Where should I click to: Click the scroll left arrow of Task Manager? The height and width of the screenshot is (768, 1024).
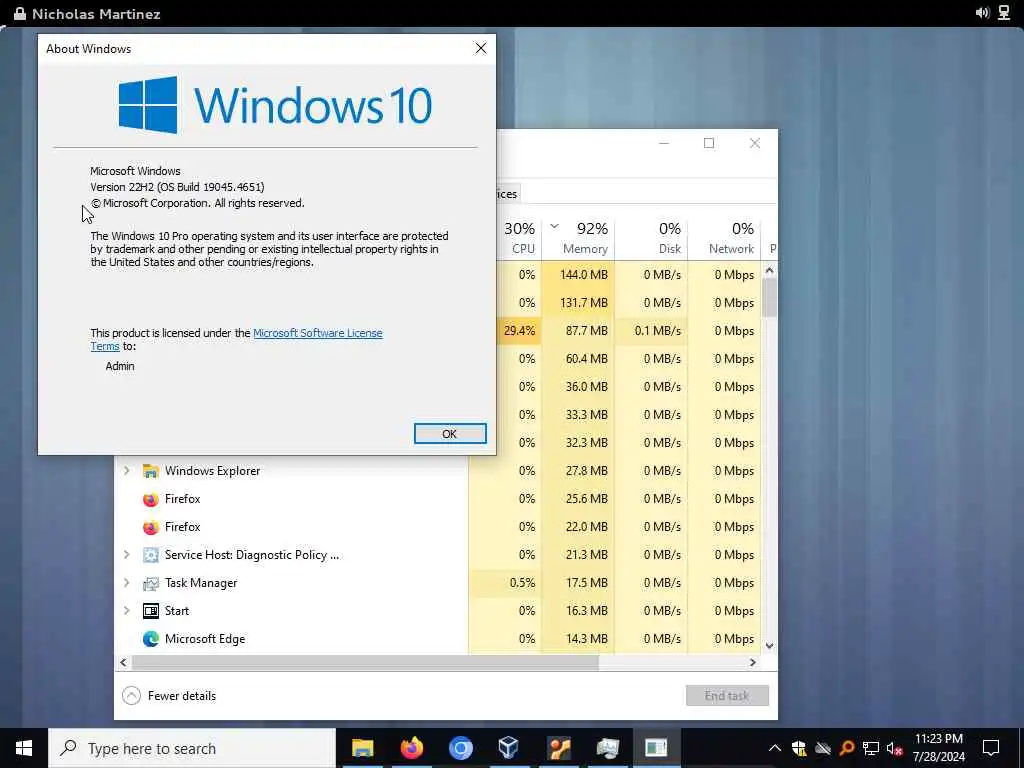123,662
